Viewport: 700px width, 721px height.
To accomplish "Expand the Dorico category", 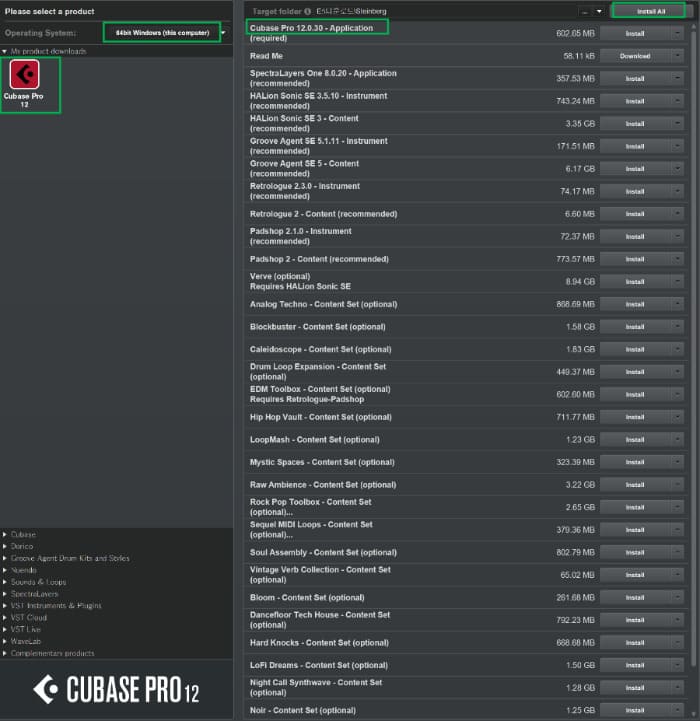I will tap(5, 546).
